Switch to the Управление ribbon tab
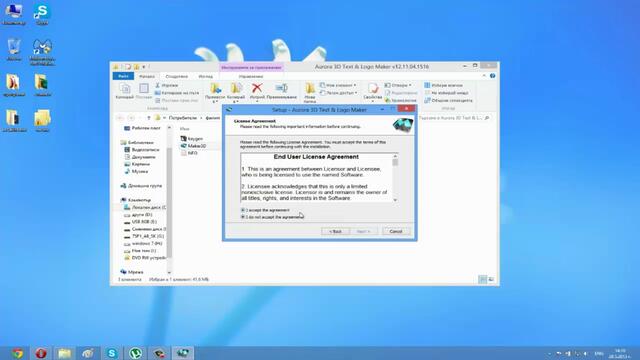This screenshot has width=640, height=360. point(251,76)
